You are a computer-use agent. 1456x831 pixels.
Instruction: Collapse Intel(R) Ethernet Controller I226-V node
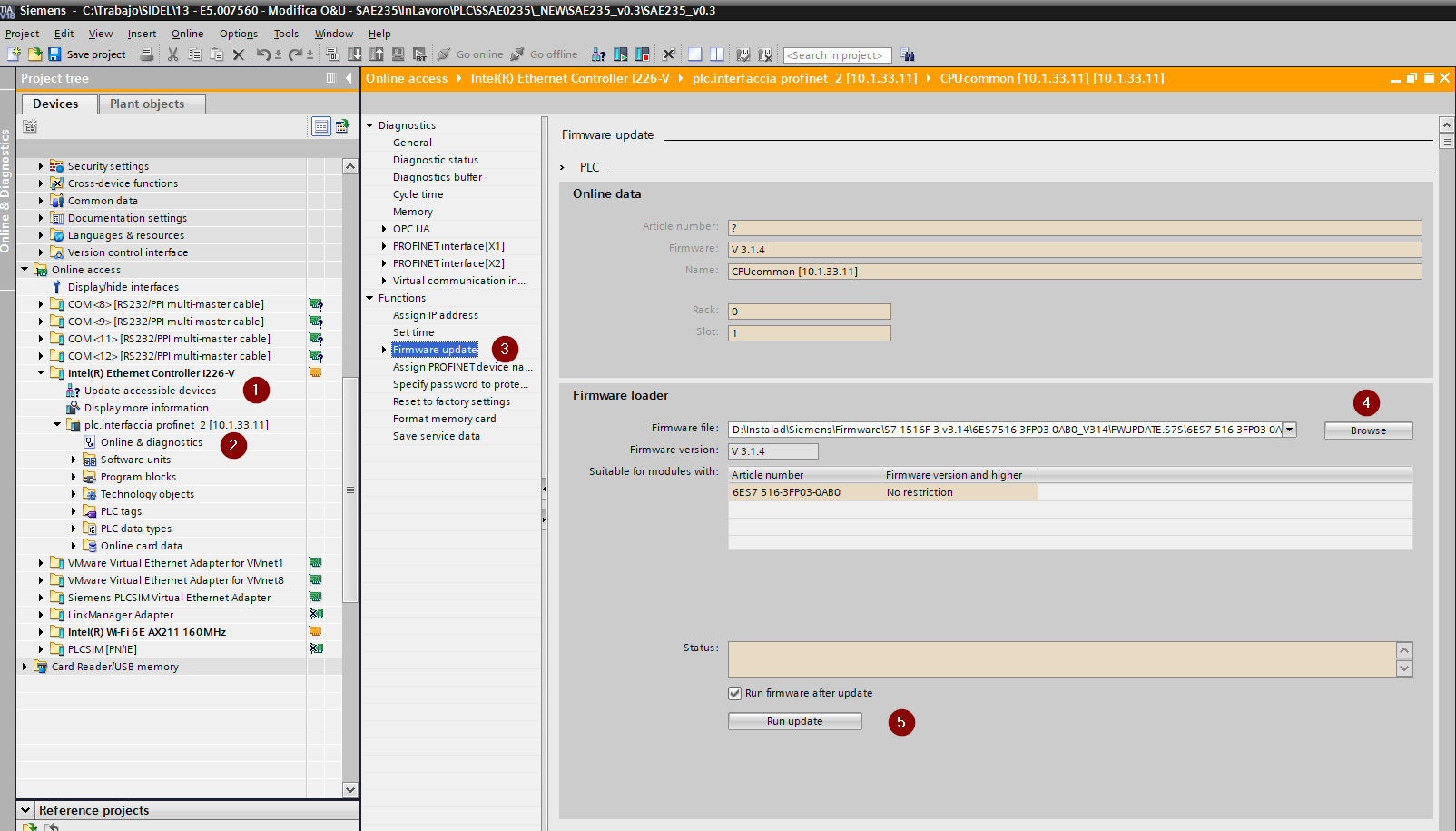click(x=41, y=373)
